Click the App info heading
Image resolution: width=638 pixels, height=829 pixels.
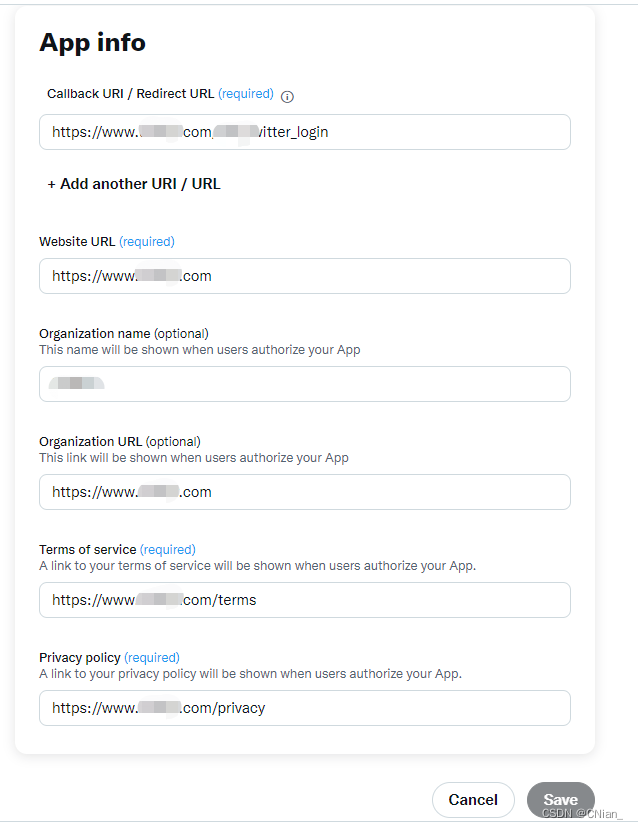point(92,43)
